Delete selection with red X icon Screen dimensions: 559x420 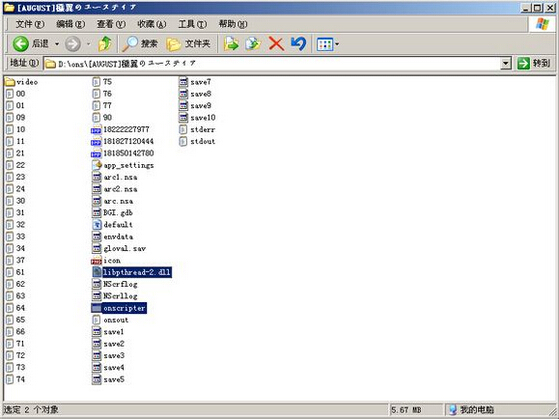(x=276, y=44)
